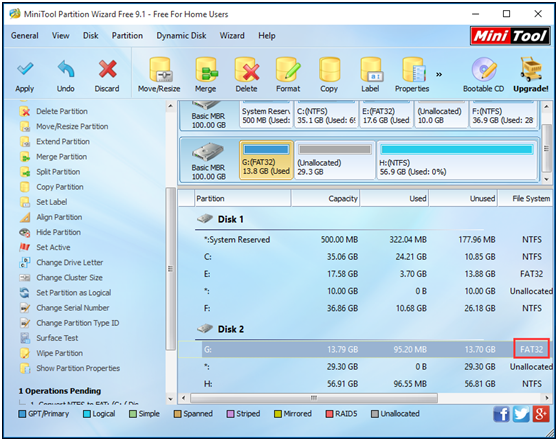
Task: Open the Wizard menu
Action: pos(232,36)
